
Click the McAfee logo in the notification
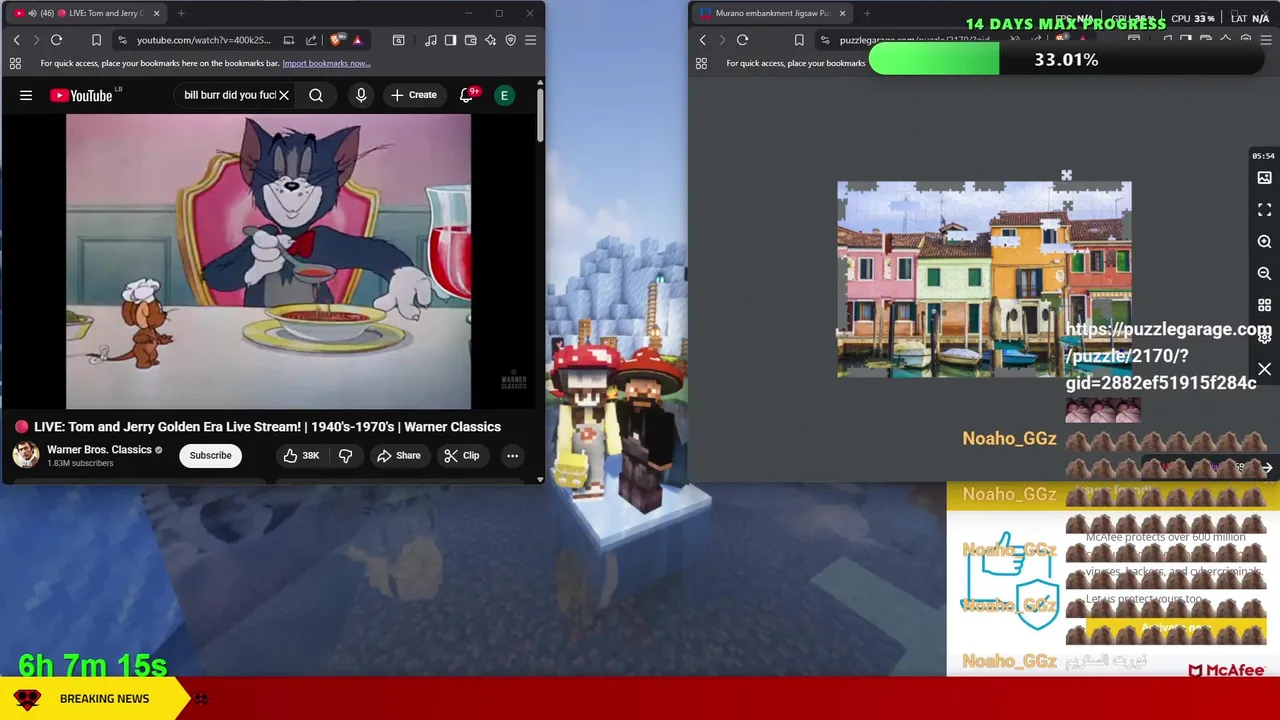coord(1227,670)
